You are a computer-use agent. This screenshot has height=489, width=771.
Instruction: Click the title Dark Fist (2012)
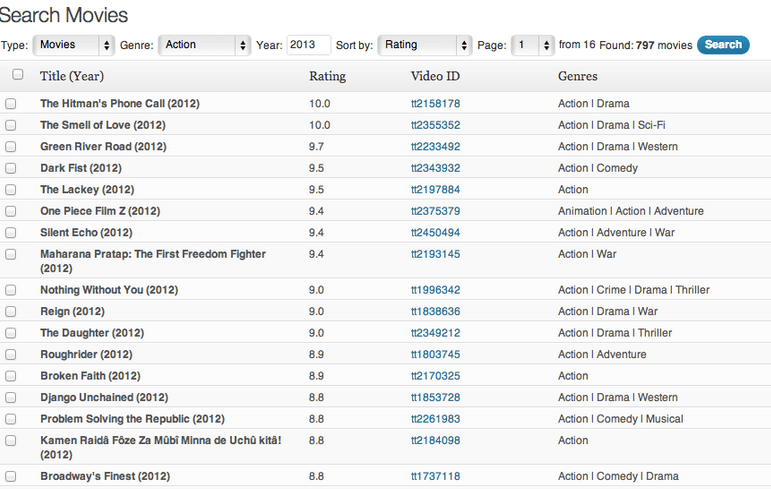click(x=81, y=168)
